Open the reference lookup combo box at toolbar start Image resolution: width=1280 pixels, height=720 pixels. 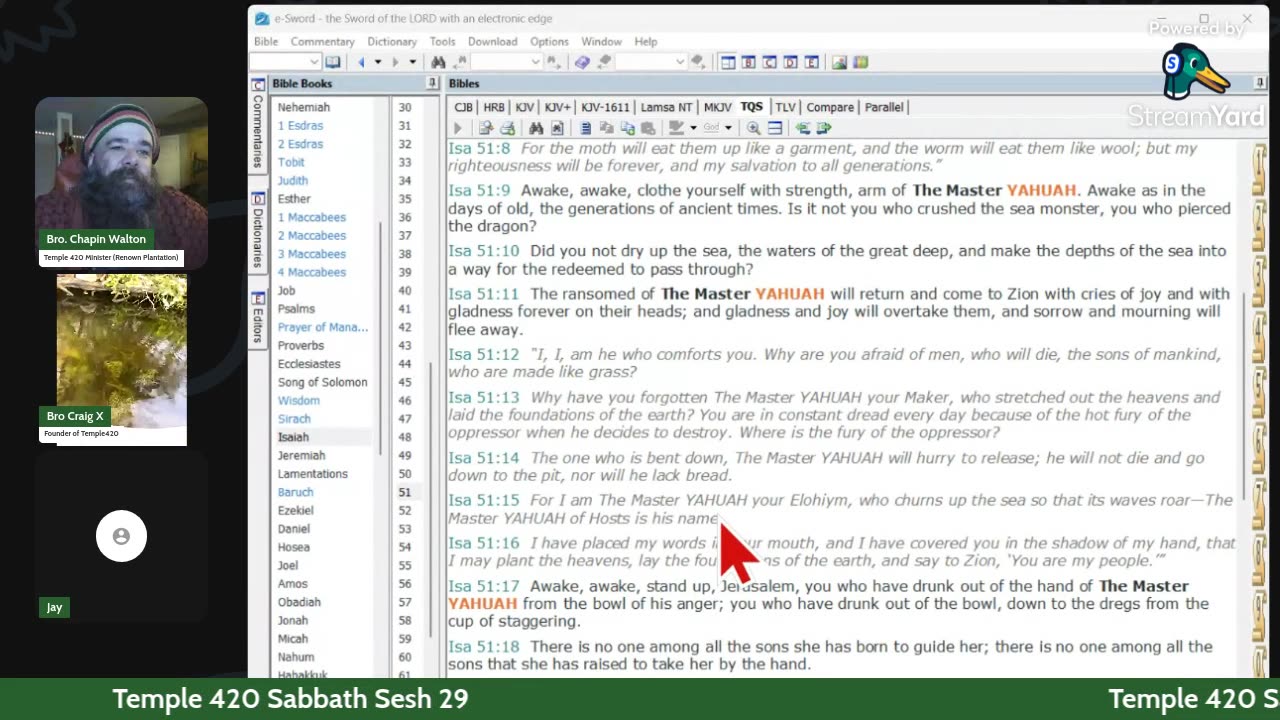284,62
